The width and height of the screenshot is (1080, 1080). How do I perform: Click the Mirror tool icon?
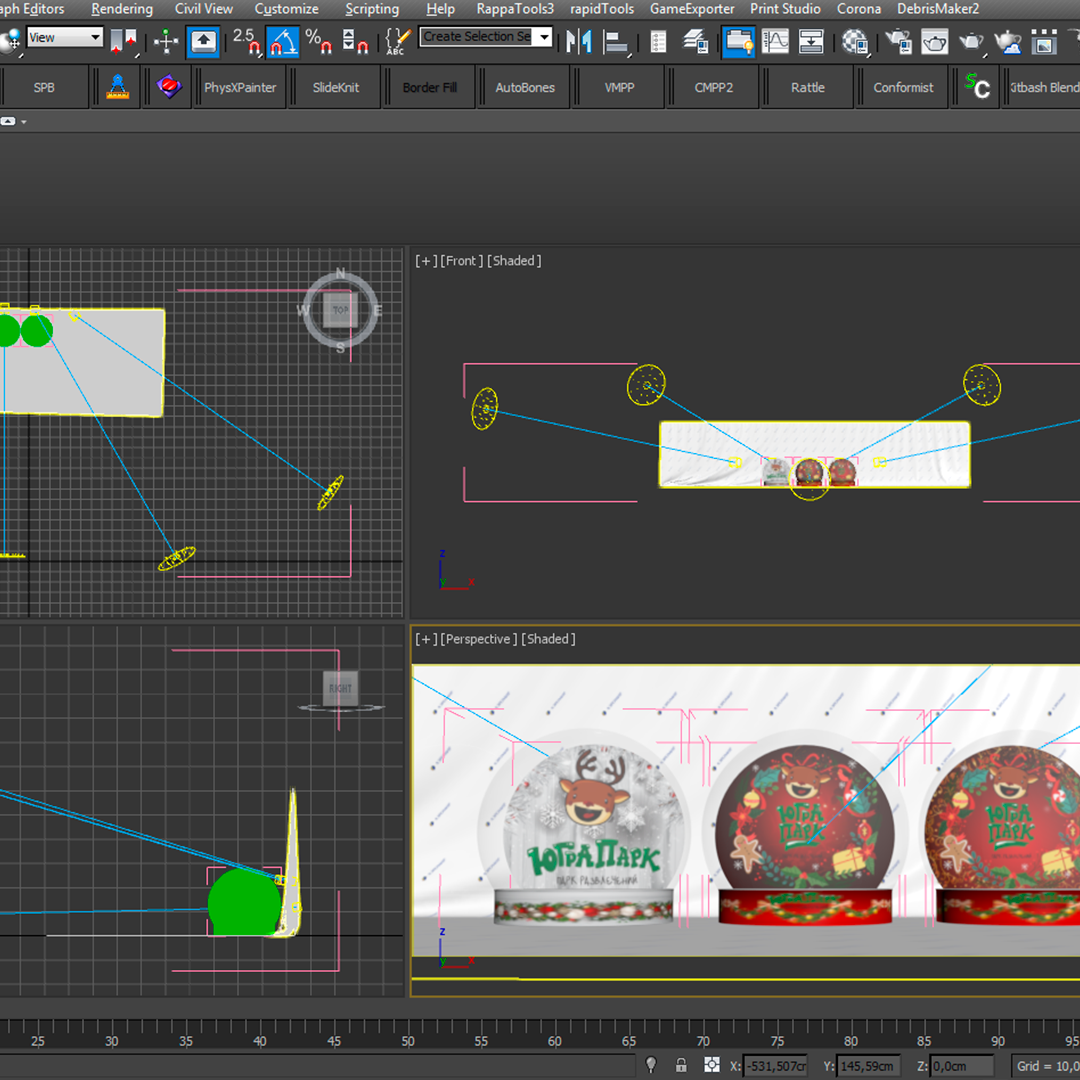(x=578, y=41)
